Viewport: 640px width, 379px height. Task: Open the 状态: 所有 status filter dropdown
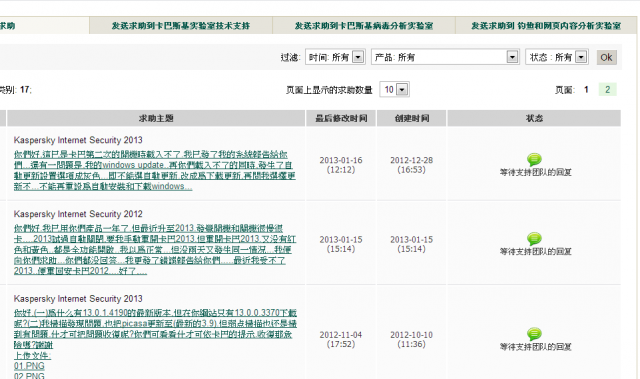557,57
